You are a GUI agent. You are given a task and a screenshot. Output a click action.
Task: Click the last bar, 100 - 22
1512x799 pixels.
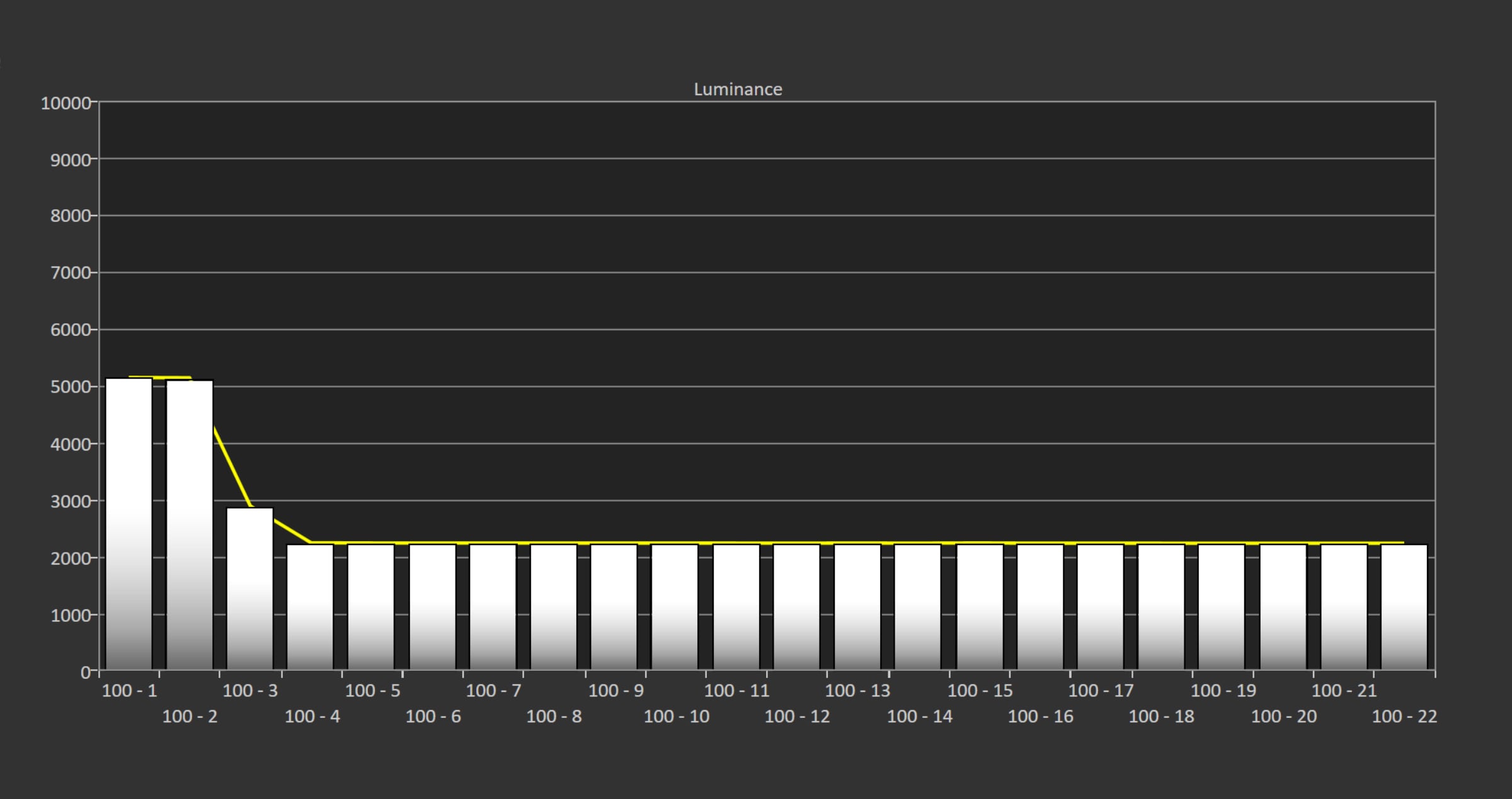tap(1404, 607)
